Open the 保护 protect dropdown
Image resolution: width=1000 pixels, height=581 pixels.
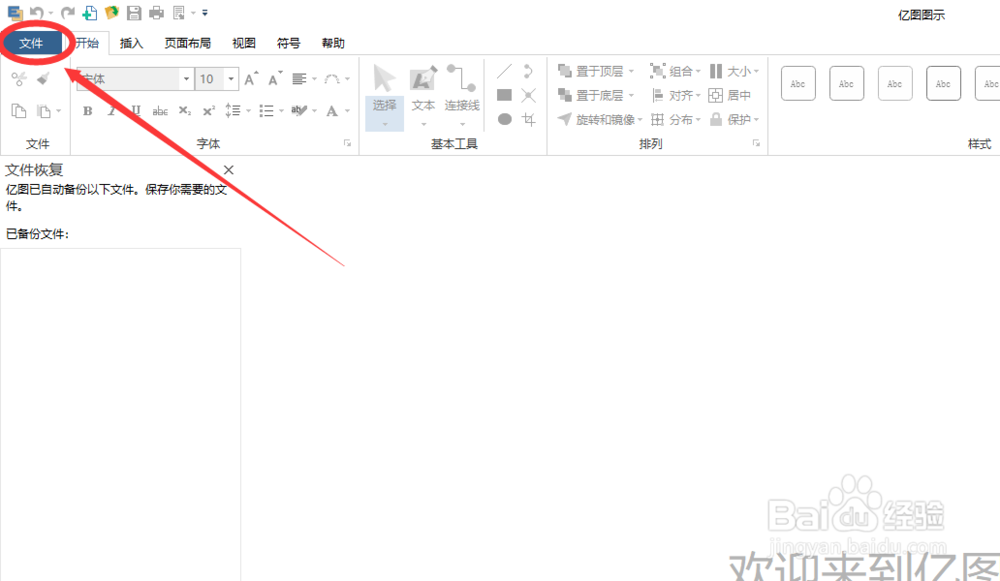[734, 119]
